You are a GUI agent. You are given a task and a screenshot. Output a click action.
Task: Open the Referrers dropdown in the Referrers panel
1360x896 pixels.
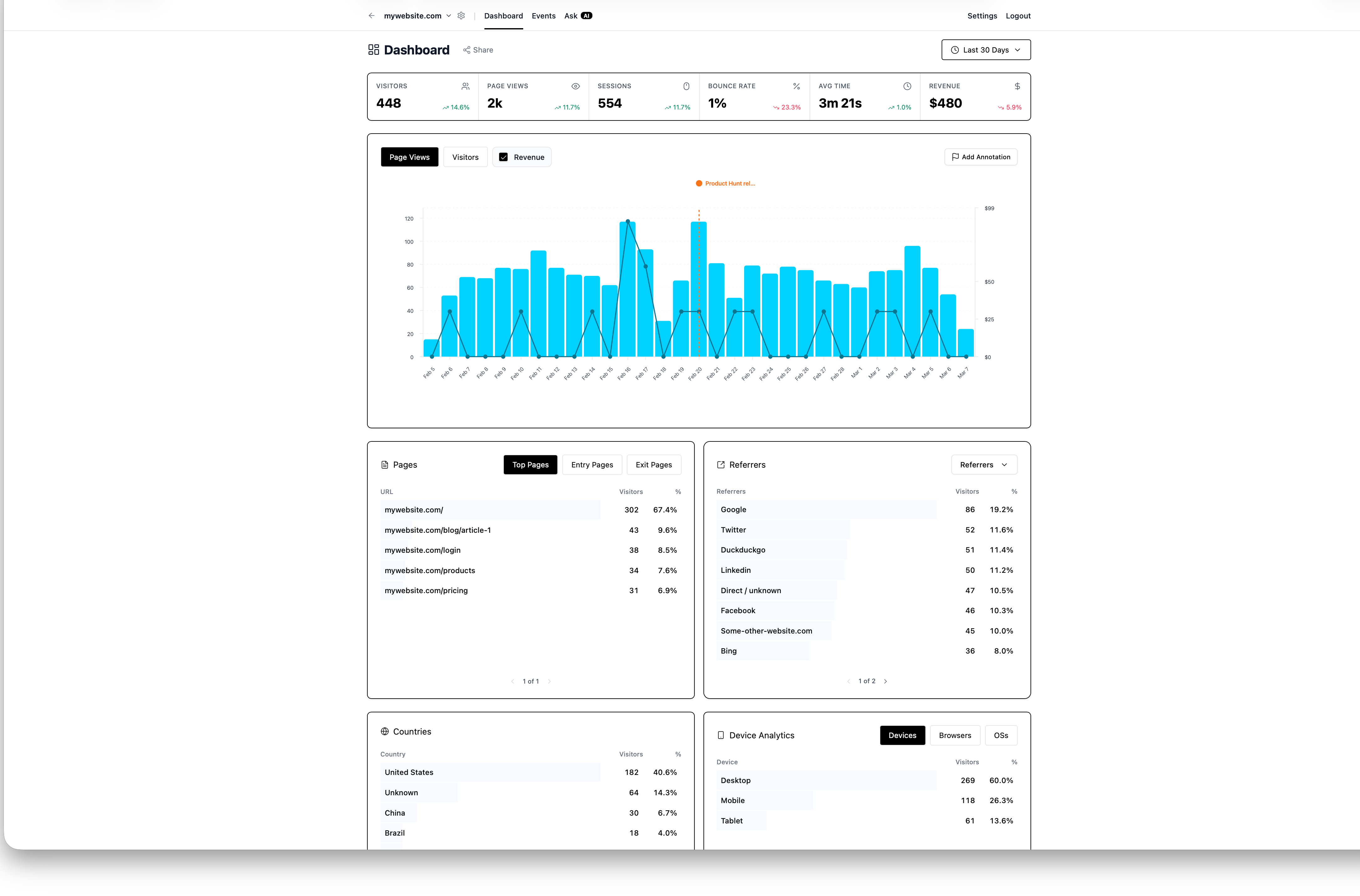[984, 465]
